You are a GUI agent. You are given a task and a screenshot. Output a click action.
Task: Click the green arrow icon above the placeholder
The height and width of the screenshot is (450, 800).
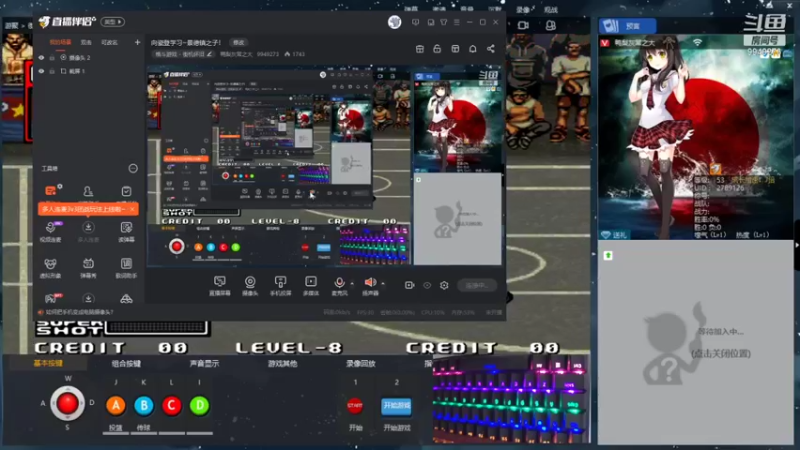tap(608, 255)
